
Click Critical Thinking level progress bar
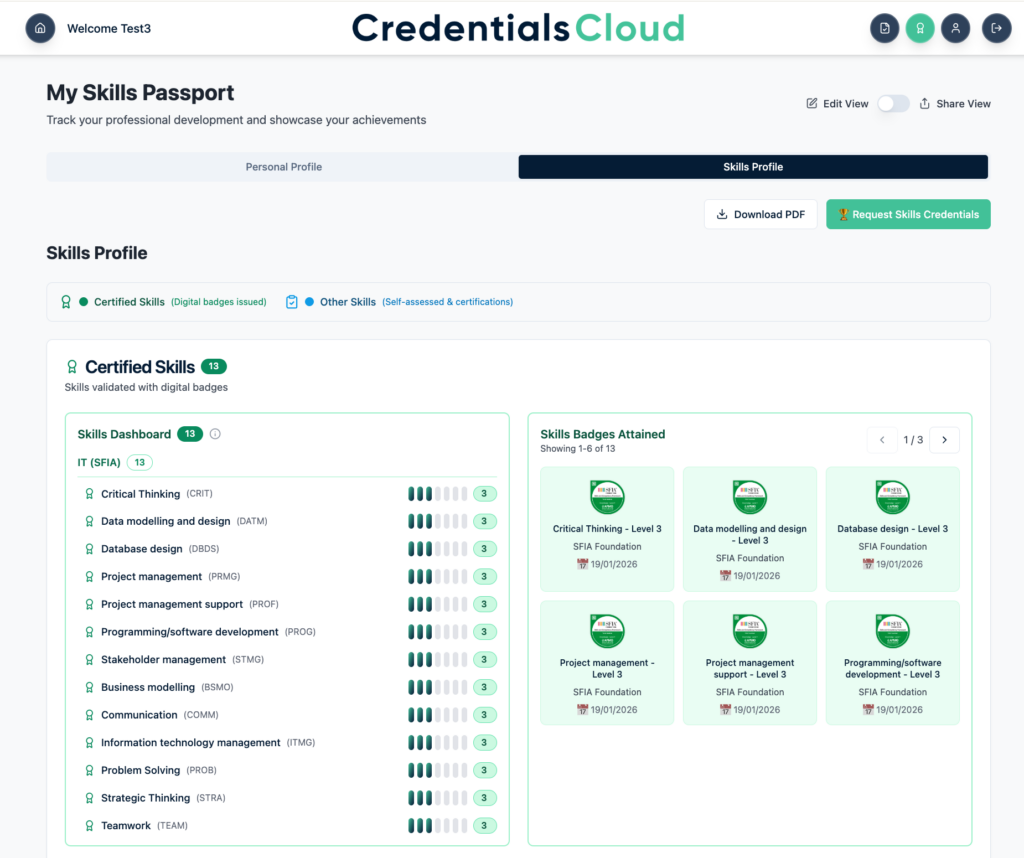(x=438, y=494)
